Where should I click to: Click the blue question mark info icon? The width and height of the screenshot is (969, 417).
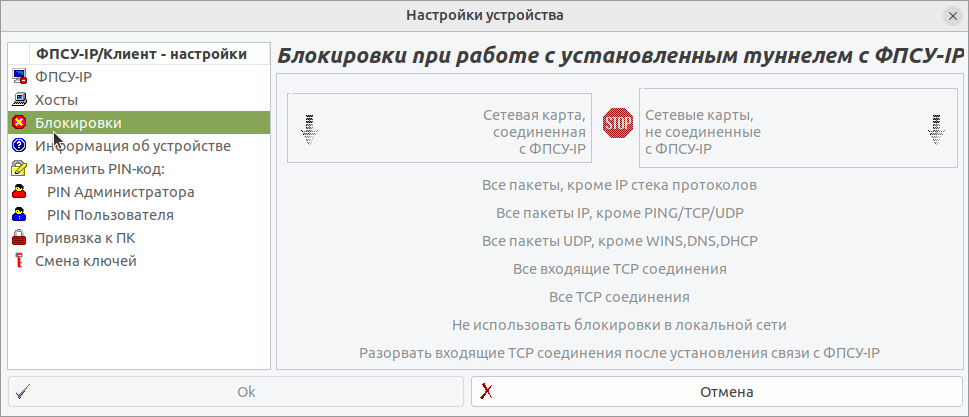(19, 146)
